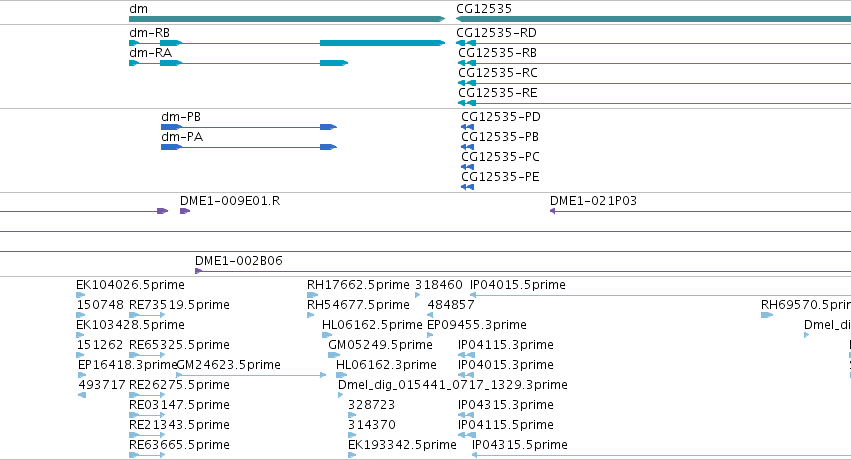This screenshot has height=460, width=851.
Task: Click the Dmel_dig_015441_0717_1329.3prime label
Action: click(x=453, y=385)
